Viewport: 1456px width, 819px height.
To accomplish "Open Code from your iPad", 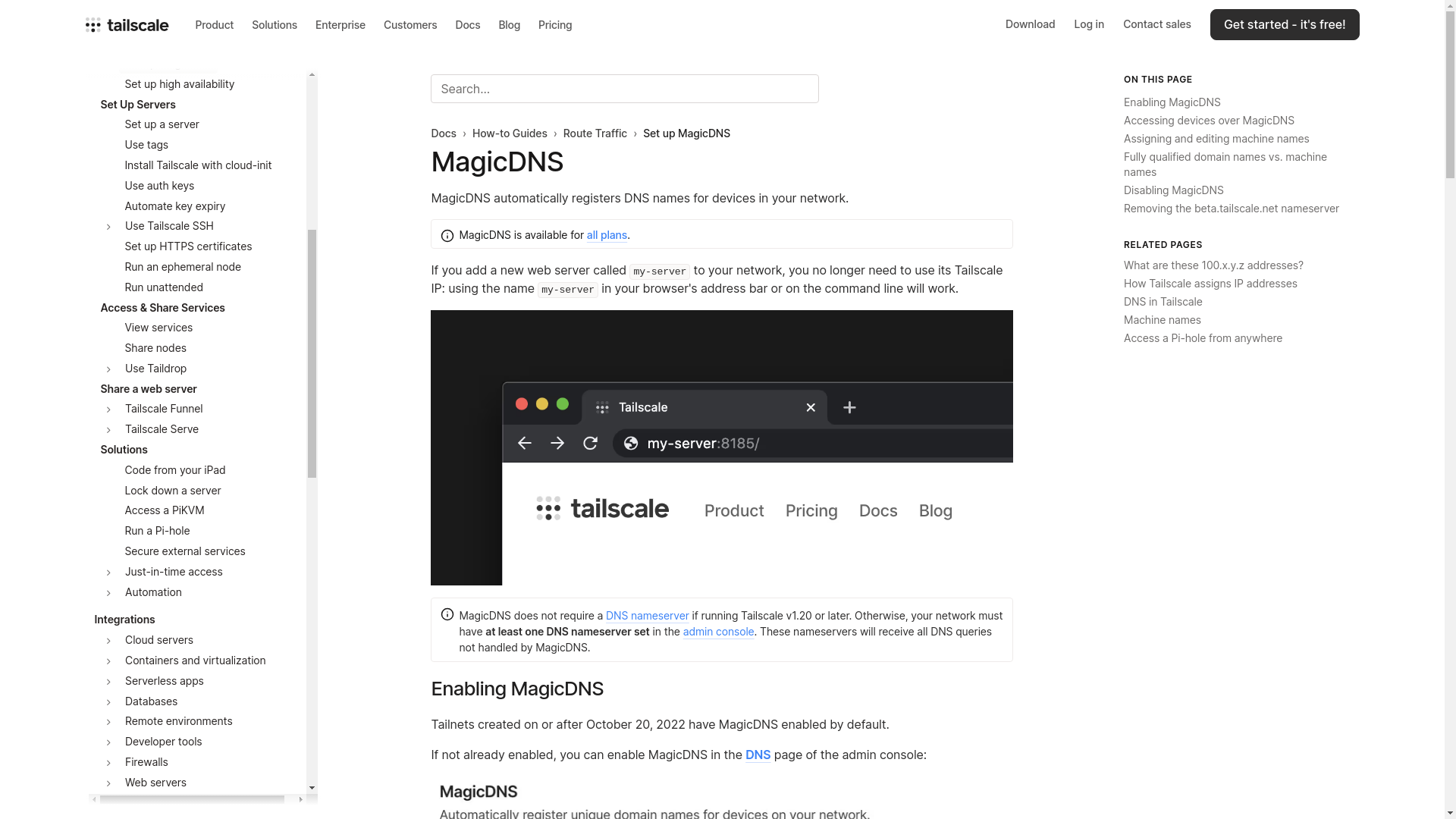I will coord(175,470).
